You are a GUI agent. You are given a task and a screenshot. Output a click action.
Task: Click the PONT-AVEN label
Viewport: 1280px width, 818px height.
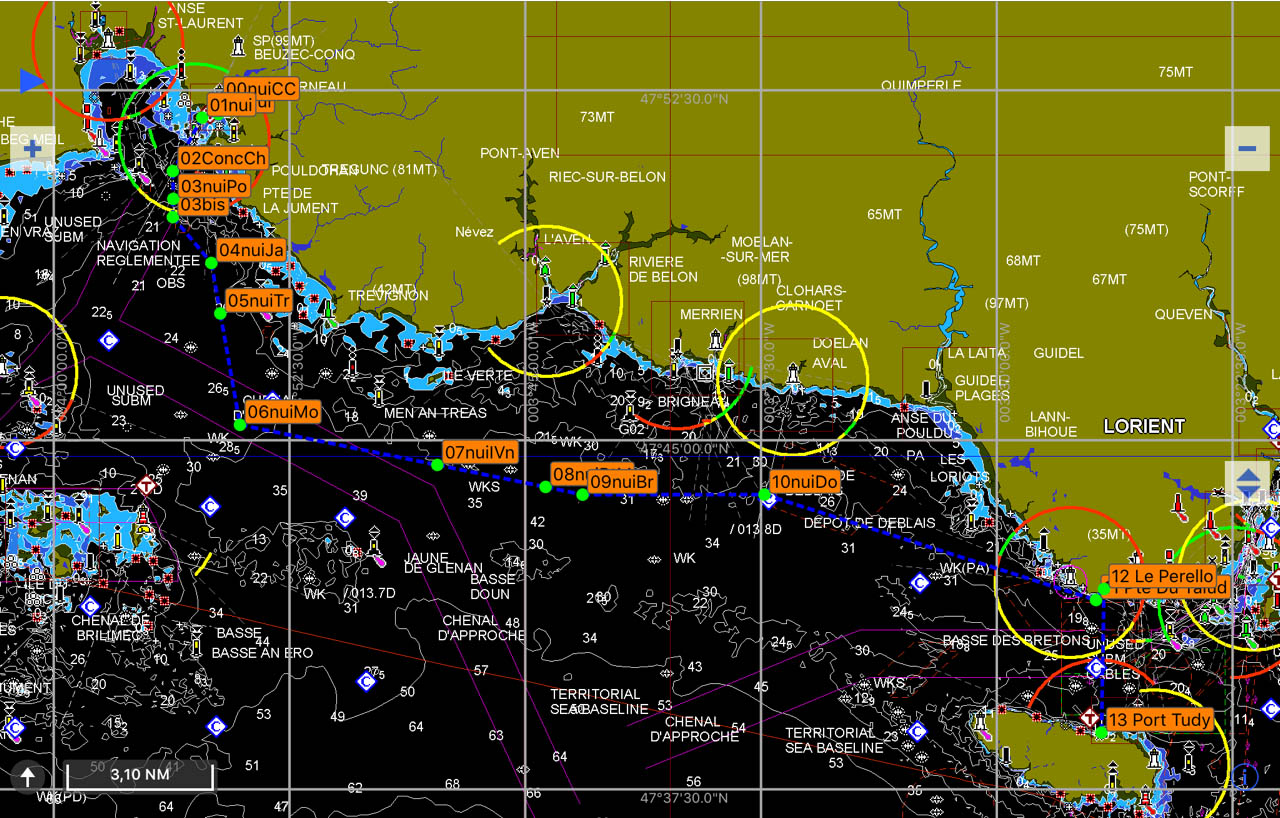(520, 153)
